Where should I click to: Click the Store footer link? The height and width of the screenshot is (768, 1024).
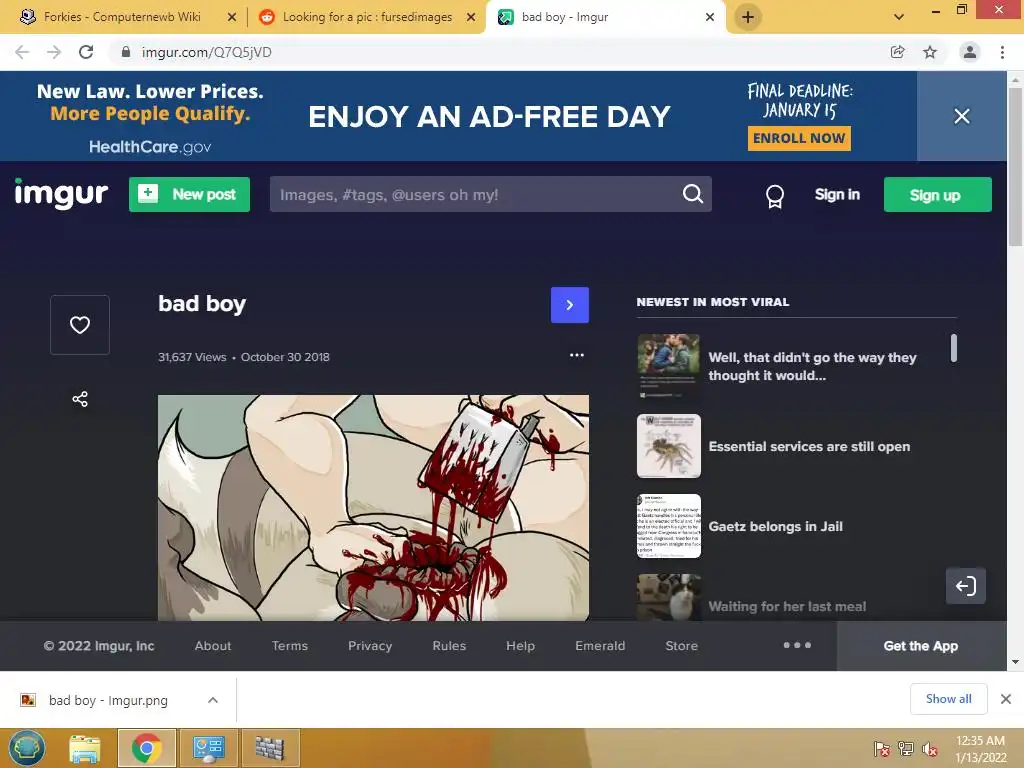[x=681, y=646]
